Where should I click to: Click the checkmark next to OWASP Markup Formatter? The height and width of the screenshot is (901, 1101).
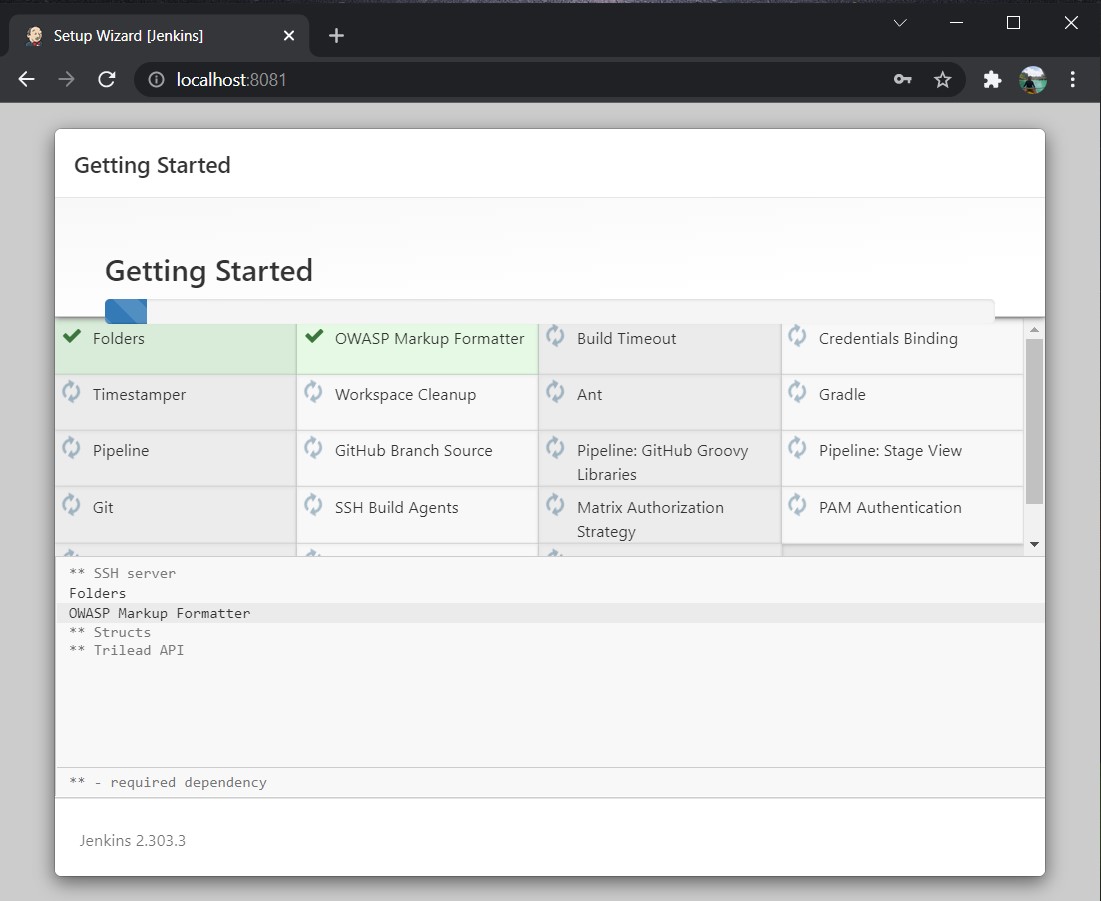point(314,337)
